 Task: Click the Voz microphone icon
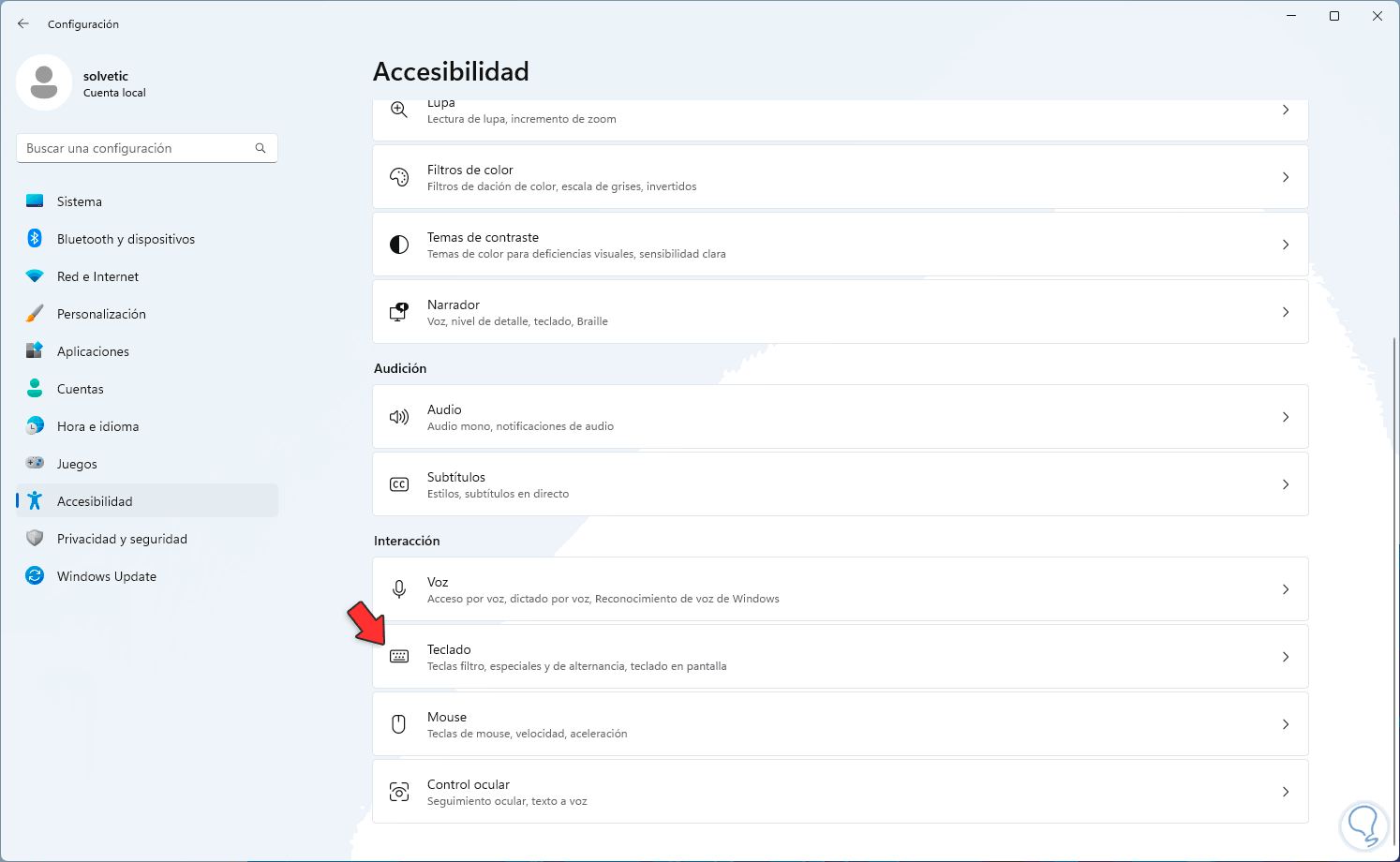(399, 589)
